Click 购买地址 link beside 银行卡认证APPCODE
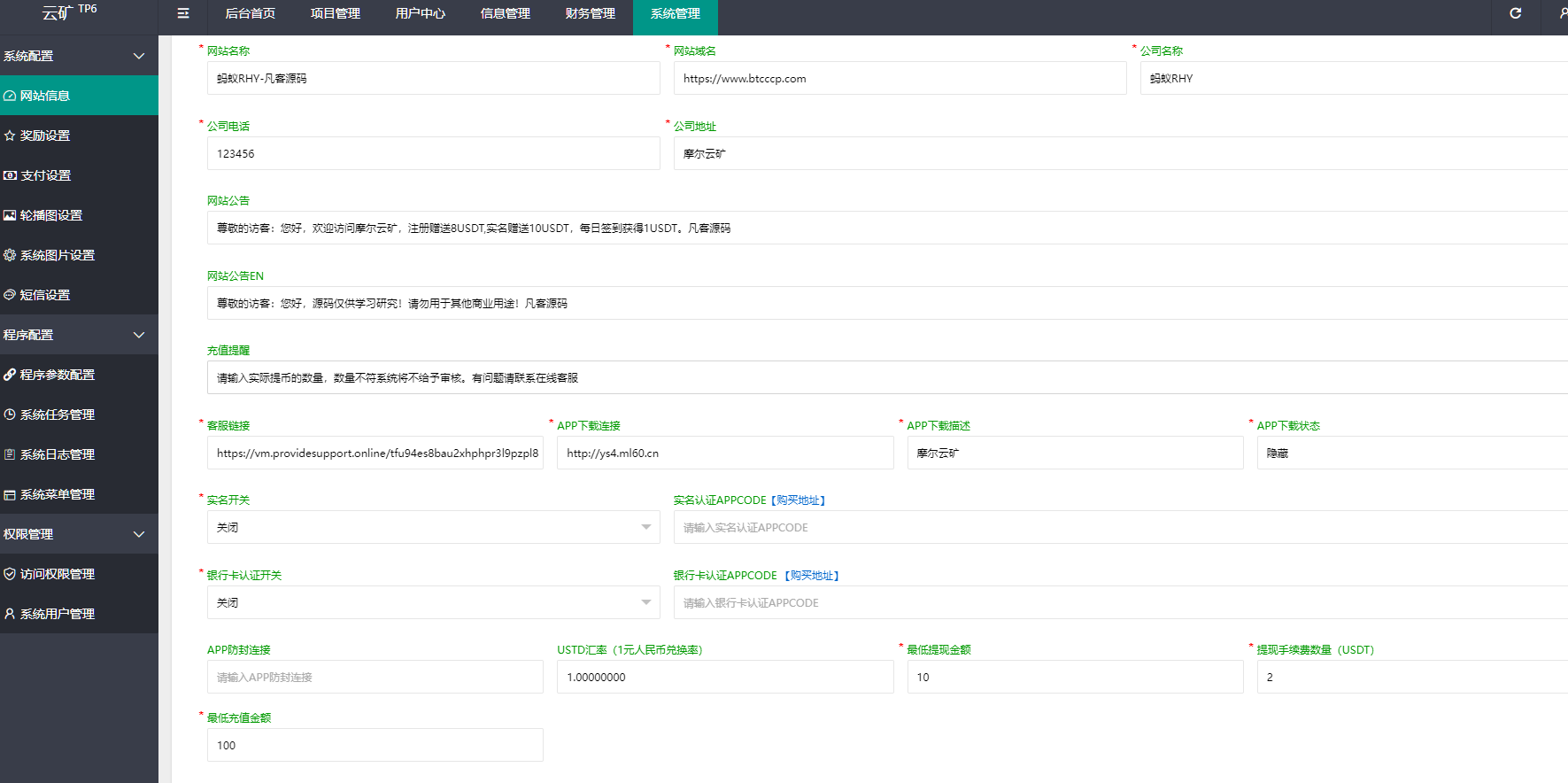Image resolution: width=1568 pixels, height=783 pixels. [x=812, y=576]
